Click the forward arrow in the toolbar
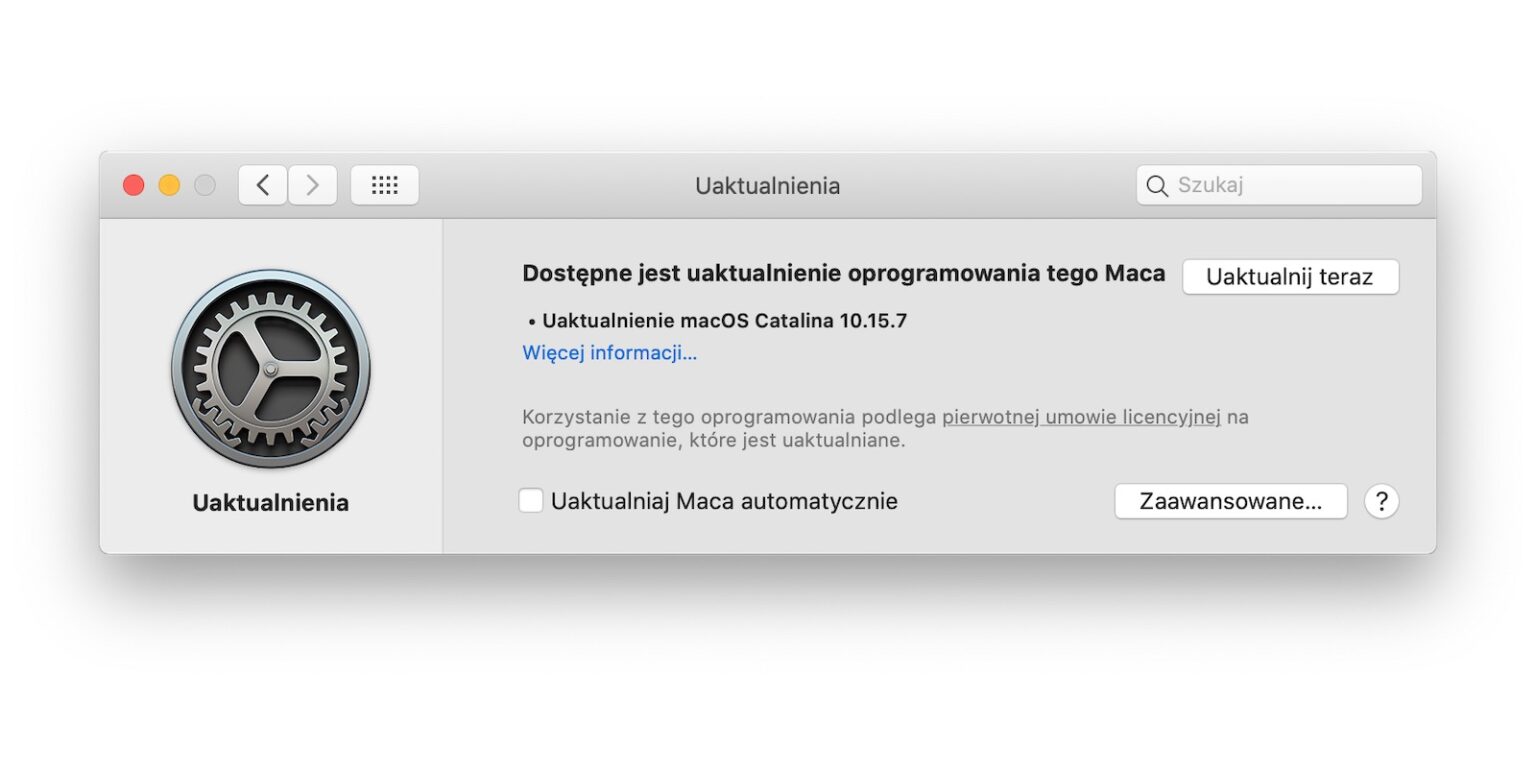 313,185
